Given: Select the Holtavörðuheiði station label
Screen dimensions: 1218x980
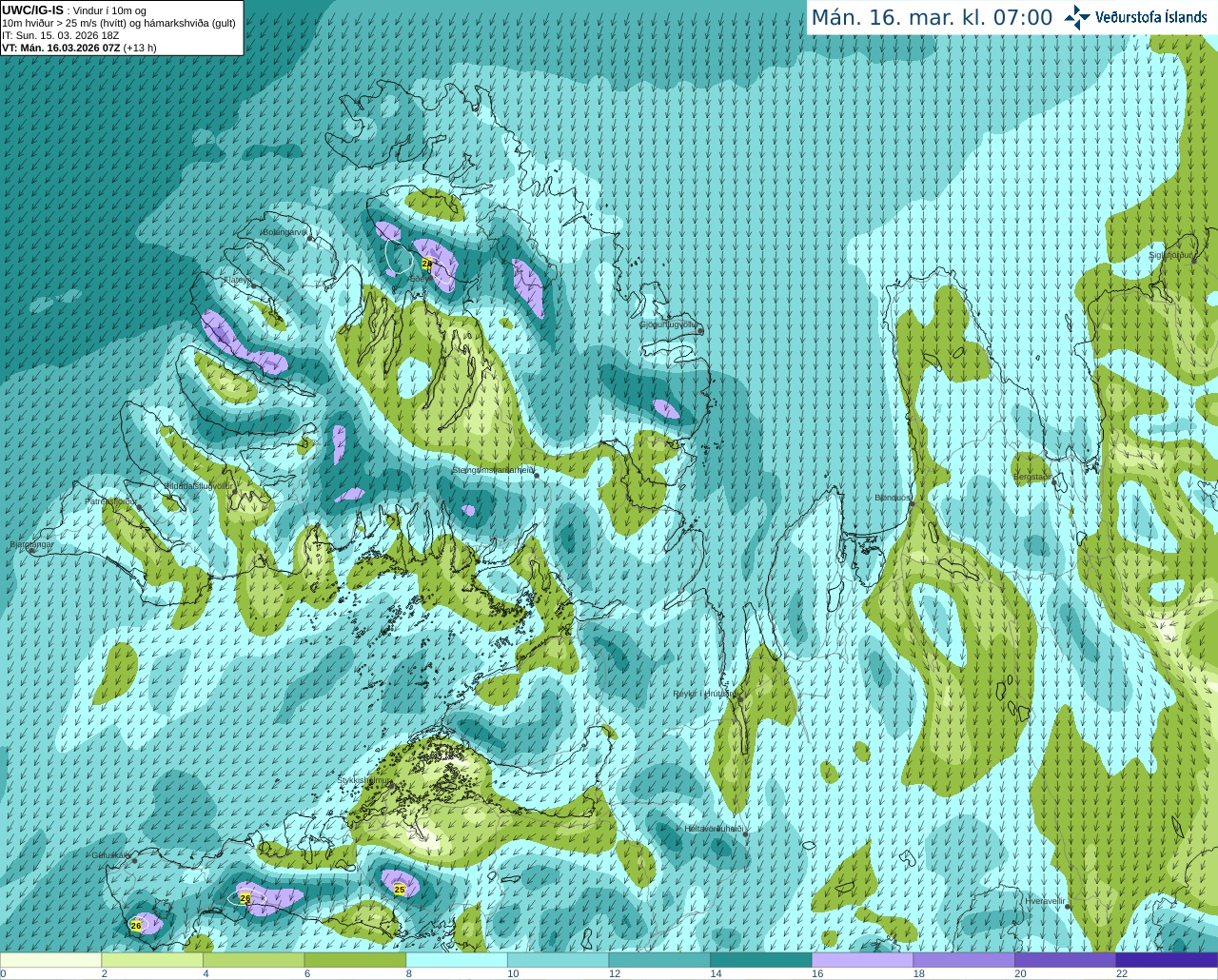Looking at the screenshot, I should click(713, 829).
